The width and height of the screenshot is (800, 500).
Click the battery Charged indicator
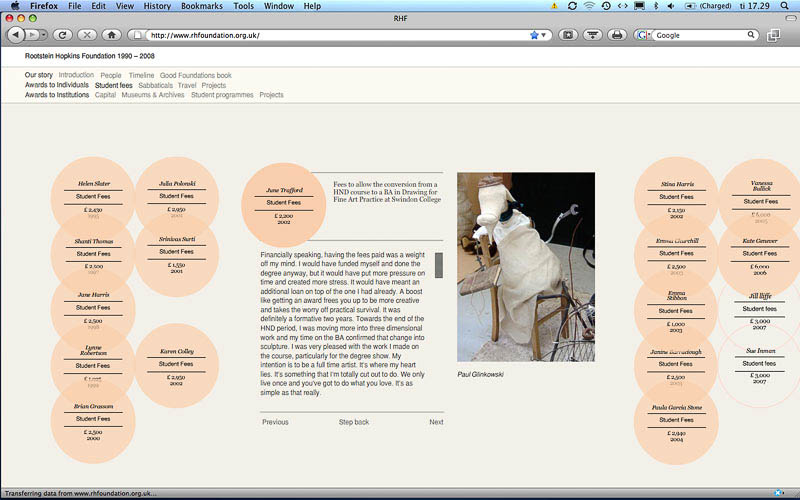coord(708,6)
